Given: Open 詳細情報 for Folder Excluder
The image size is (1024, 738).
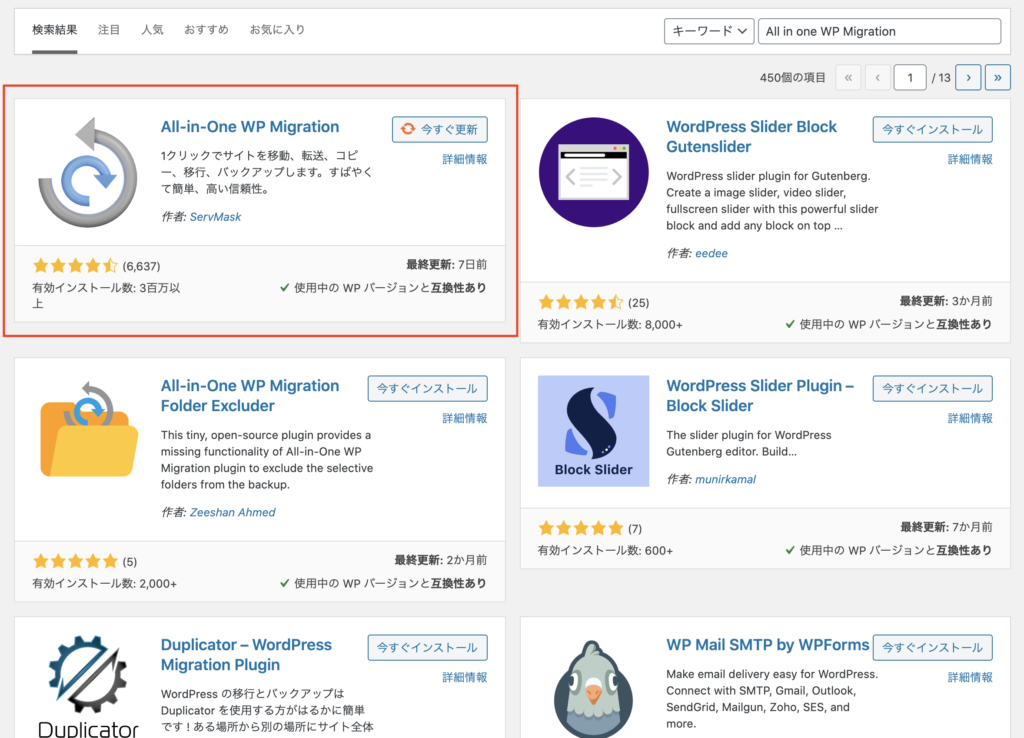Looking at the screenshot, I should point(464,419).
